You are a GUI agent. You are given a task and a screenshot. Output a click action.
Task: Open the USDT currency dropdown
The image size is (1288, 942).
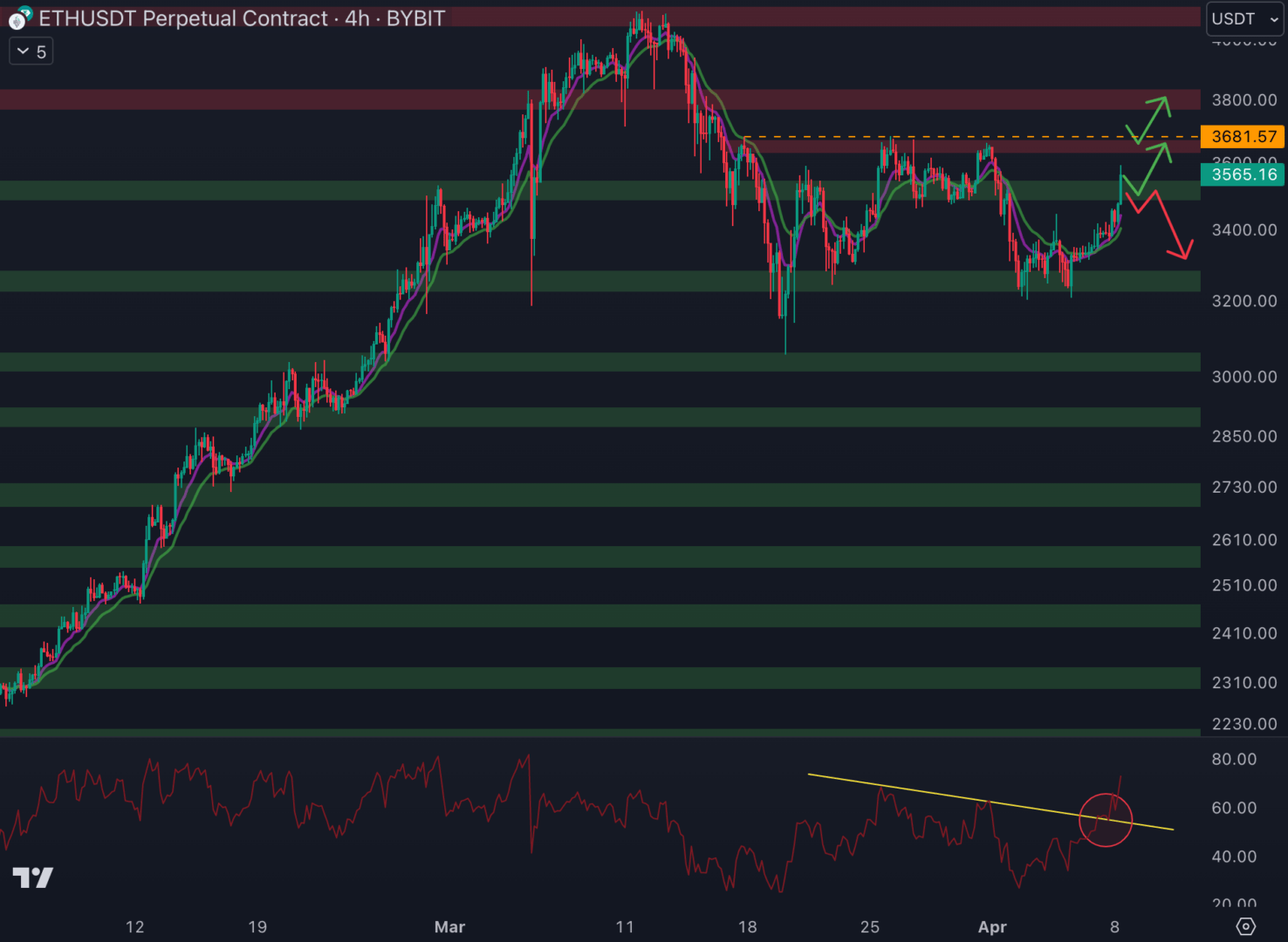point(1244,18)
